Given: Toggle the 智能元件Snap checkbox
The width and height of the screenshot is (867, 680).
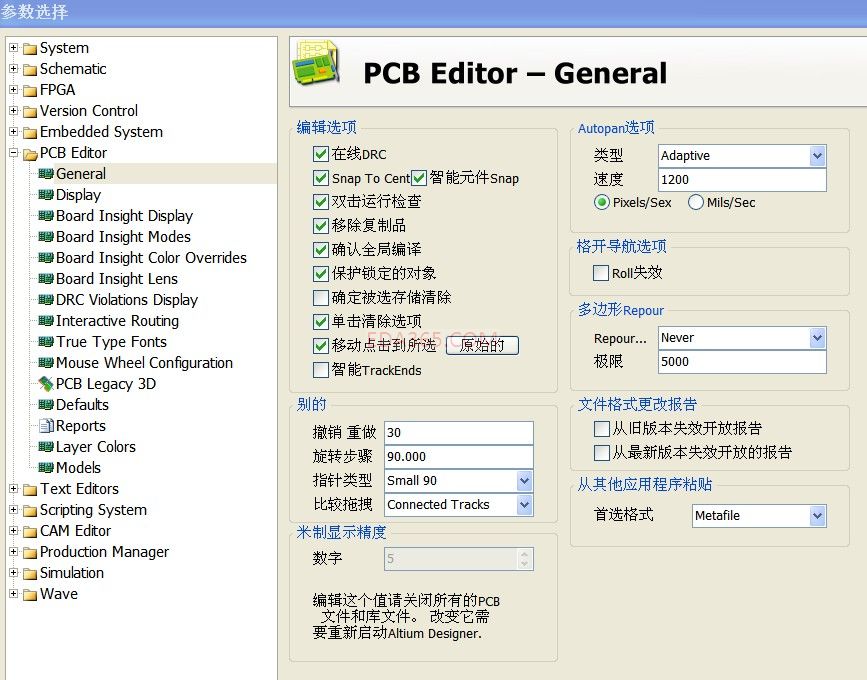Looking at the screenshot, I should (419, 178).
